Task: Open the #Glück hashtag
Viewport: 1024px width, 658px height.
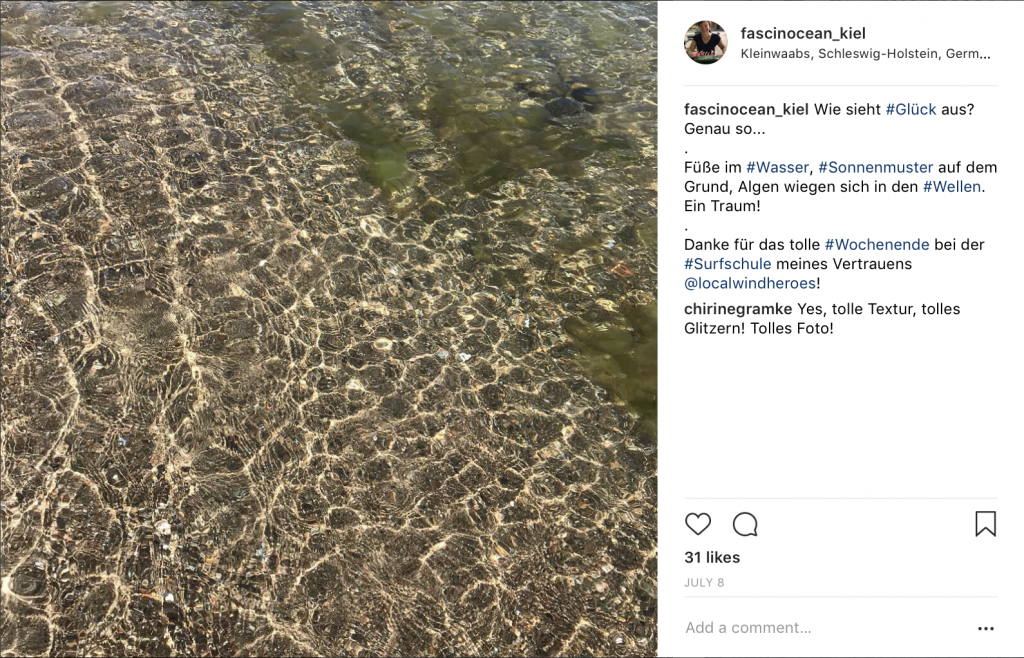Action: [x=910, y=109]
